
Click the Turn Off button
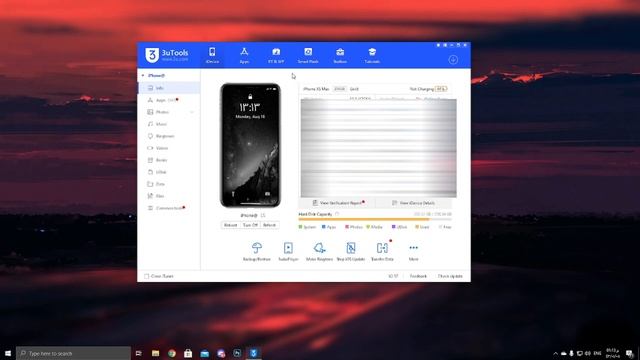click(x=250, y=225)
